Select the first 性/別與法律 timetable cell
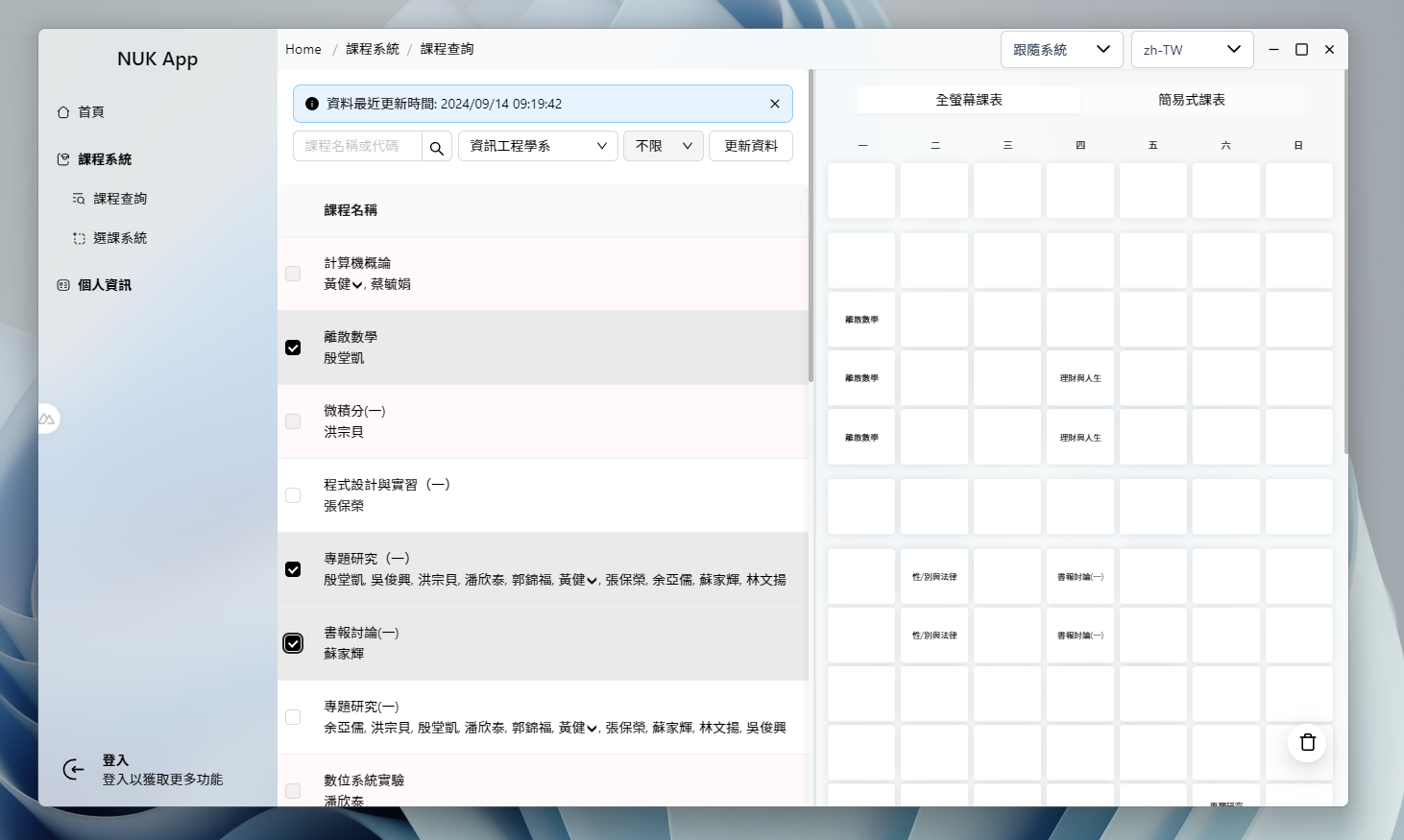 934,577
